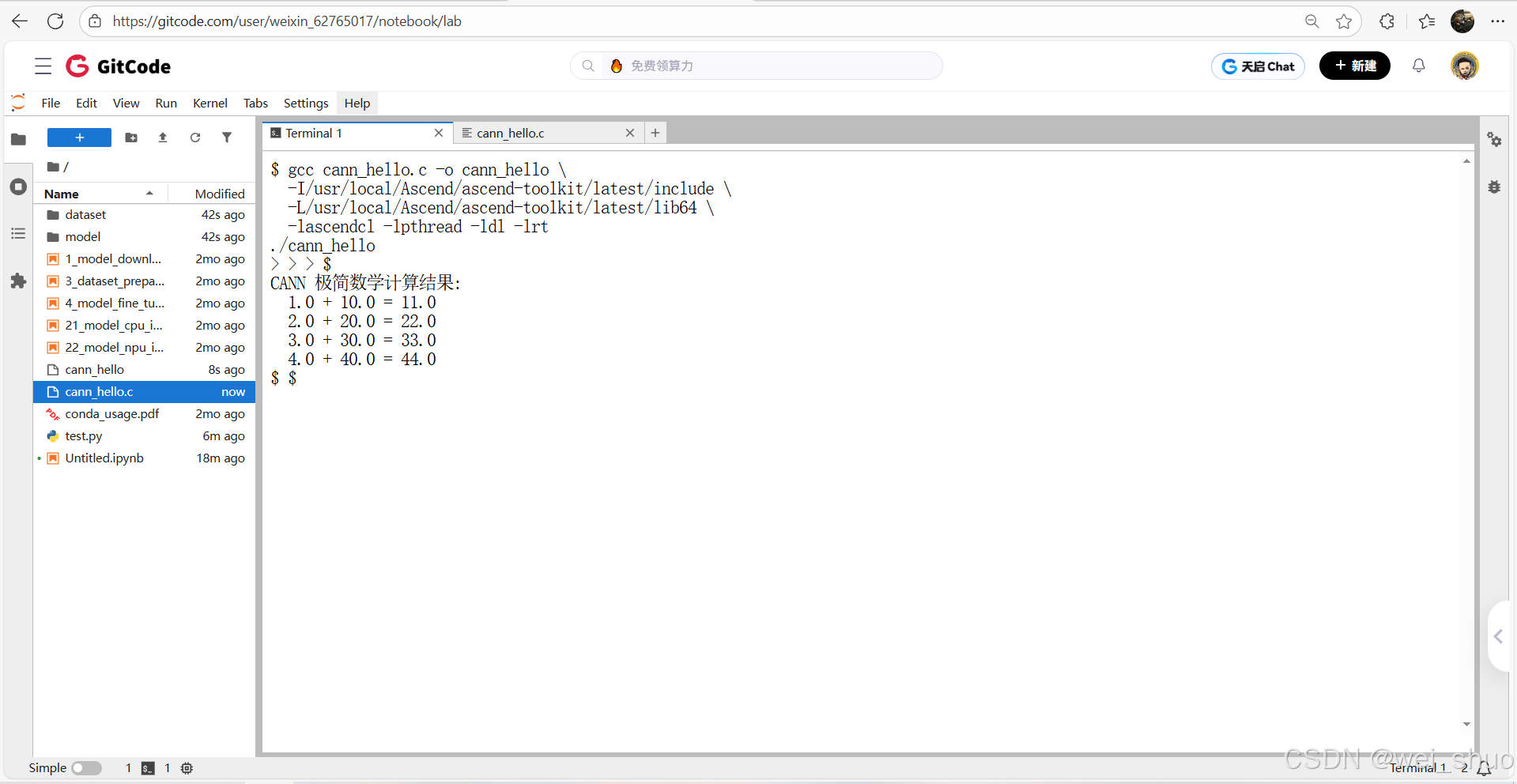Select the 3_dataset_prepa... notebook file

(145, 281)
